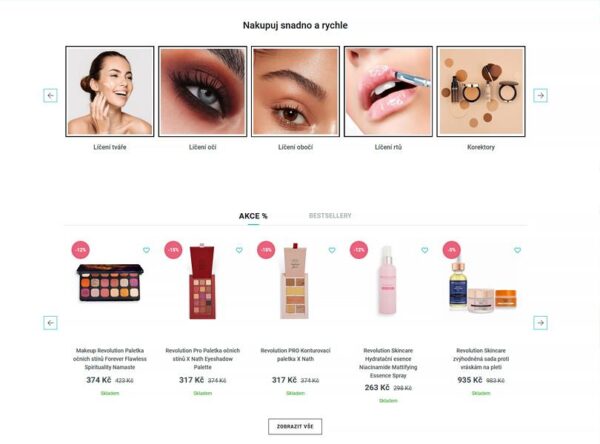The width and height of the screenshot is (600, 444).
Task: Click the category carousel right arrow
Action: pyautogui.click(x=540, y=95)
